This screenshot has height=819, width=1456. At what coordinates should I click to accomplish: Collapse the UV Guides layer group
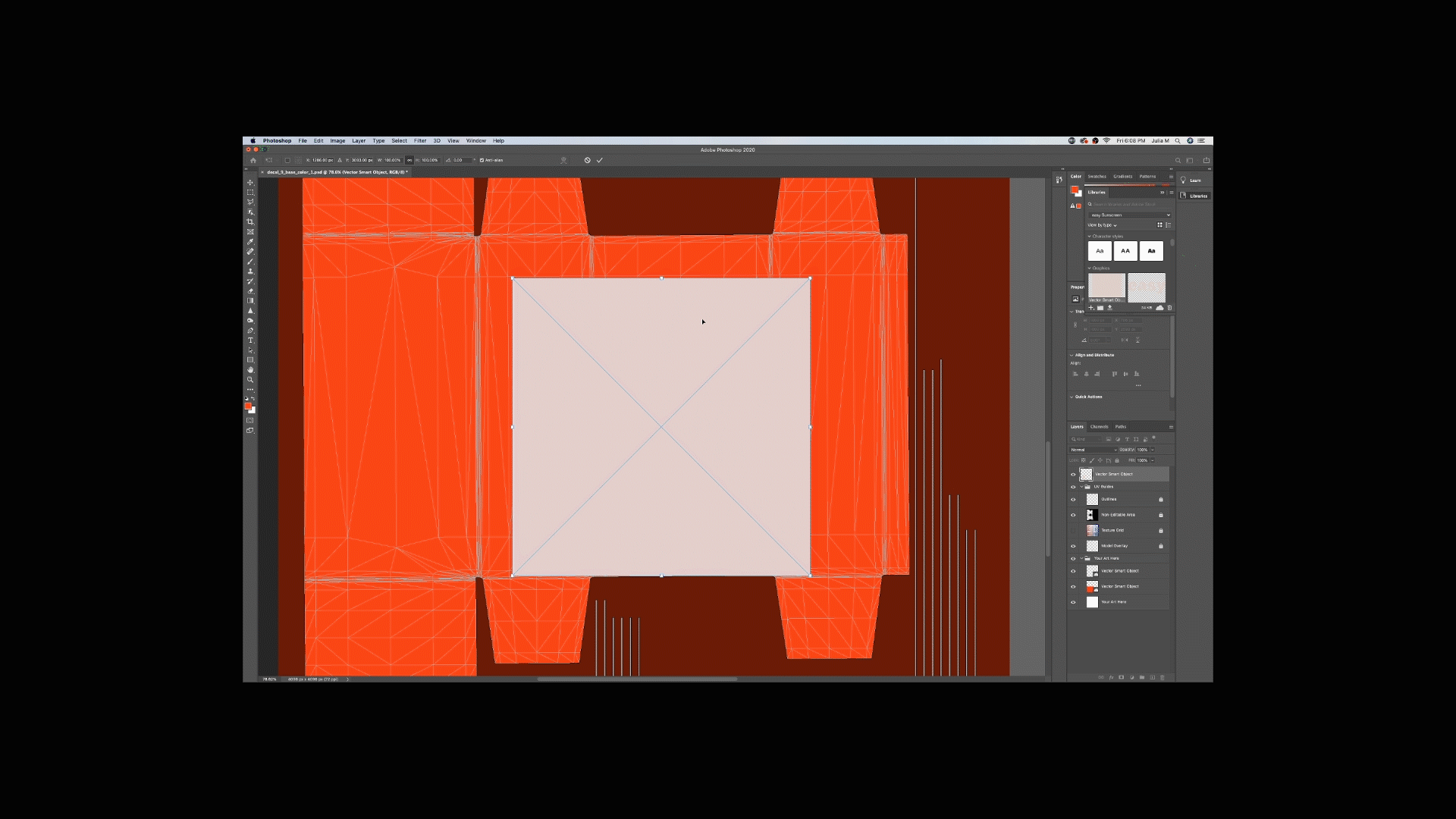click(x=1082, y=487)
